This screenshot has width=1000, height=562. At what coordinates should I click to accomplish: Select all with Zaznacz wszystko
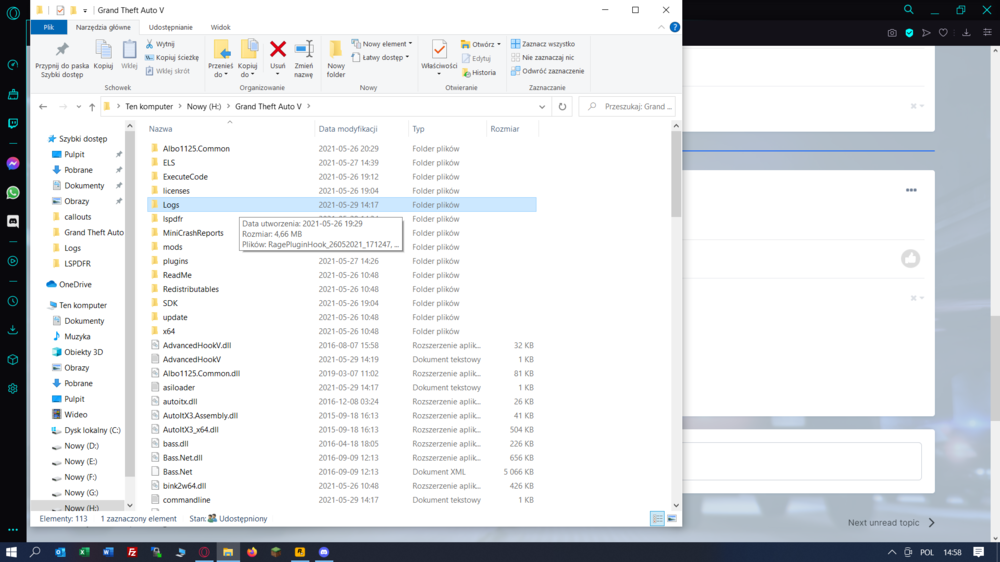point(543,44)
